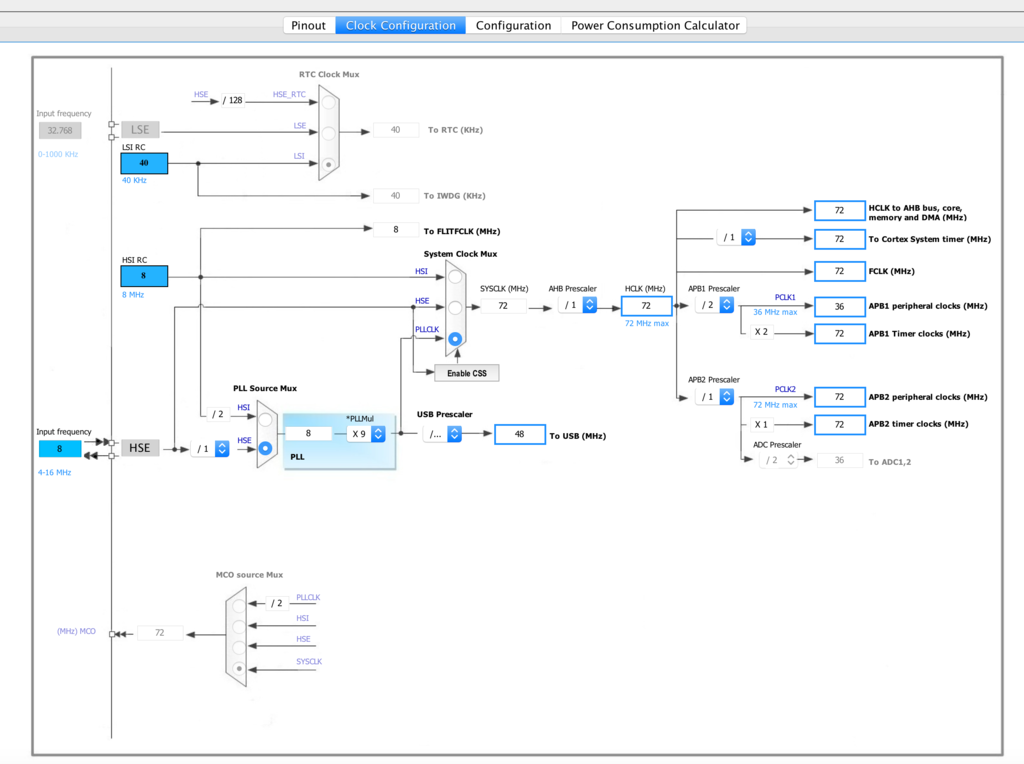This screenshot has height=764, width=1024.
Task: Click HCLK to AHB bus value box
Action: [x=840, y=210]
